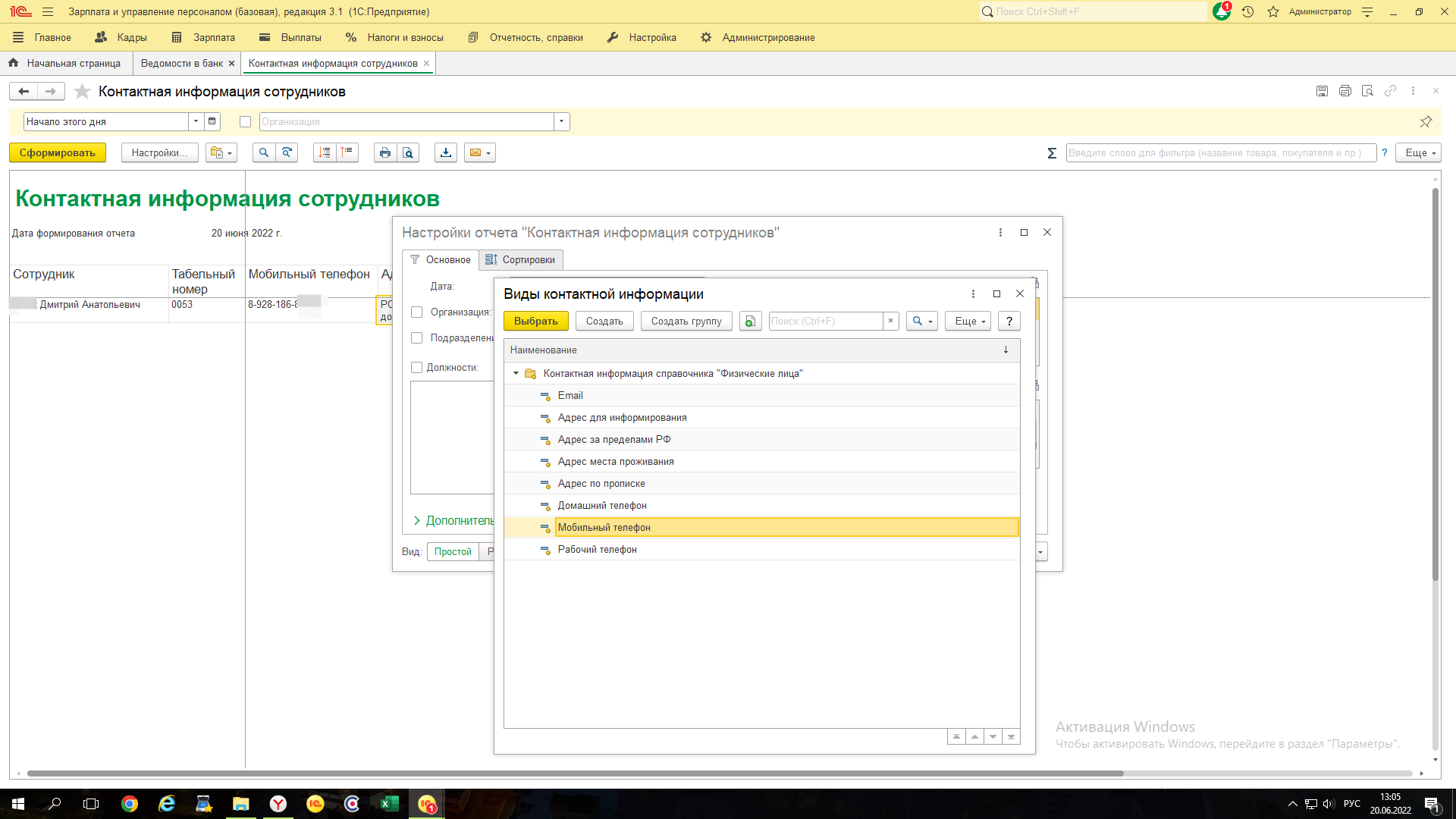Click header print icon at top right

click(1345, 91)
